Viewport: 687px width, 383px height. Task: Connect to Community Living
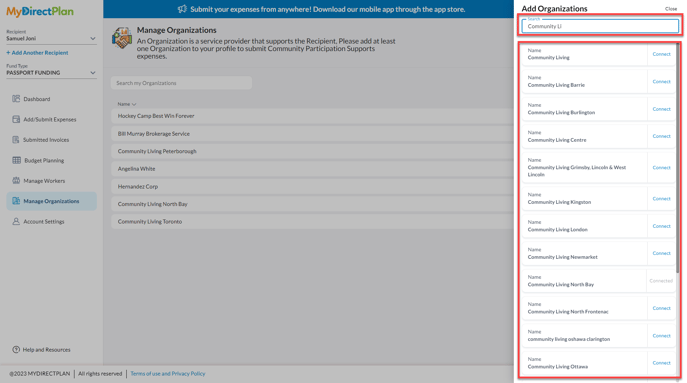click(x=661, y=54)
